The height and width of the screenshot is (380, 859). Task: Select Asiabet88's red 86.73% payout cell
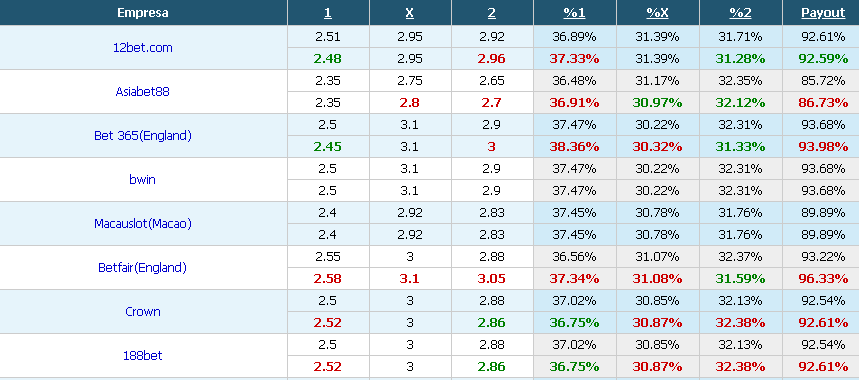pyautogui.click(x=823, y=102)
